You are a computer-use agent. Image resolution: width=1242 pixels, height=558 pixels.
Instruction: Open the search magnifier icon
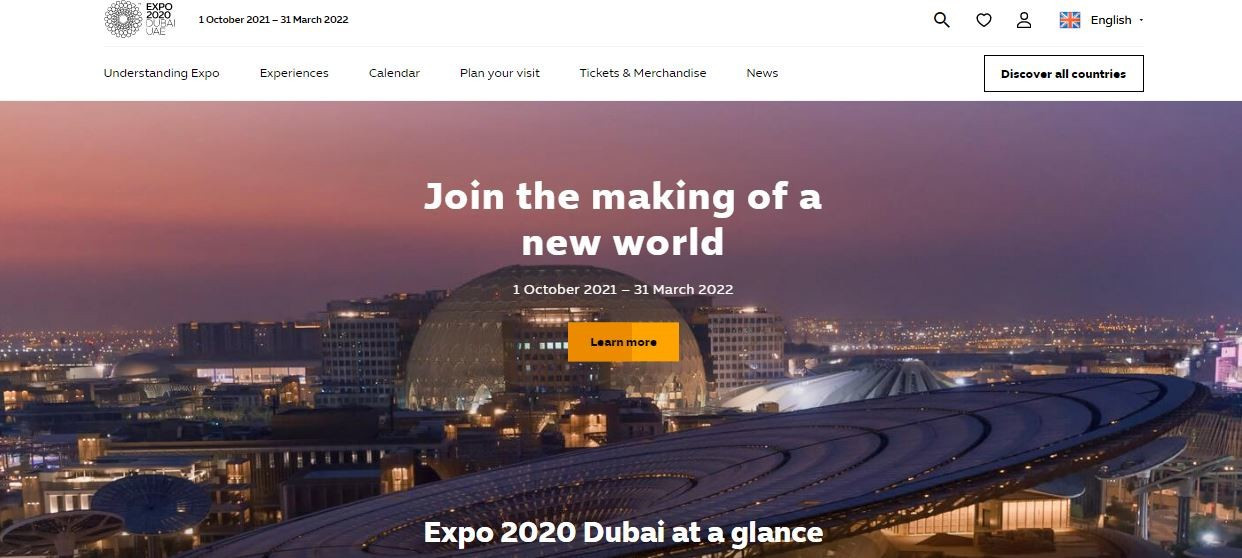[x=941, y=20]
